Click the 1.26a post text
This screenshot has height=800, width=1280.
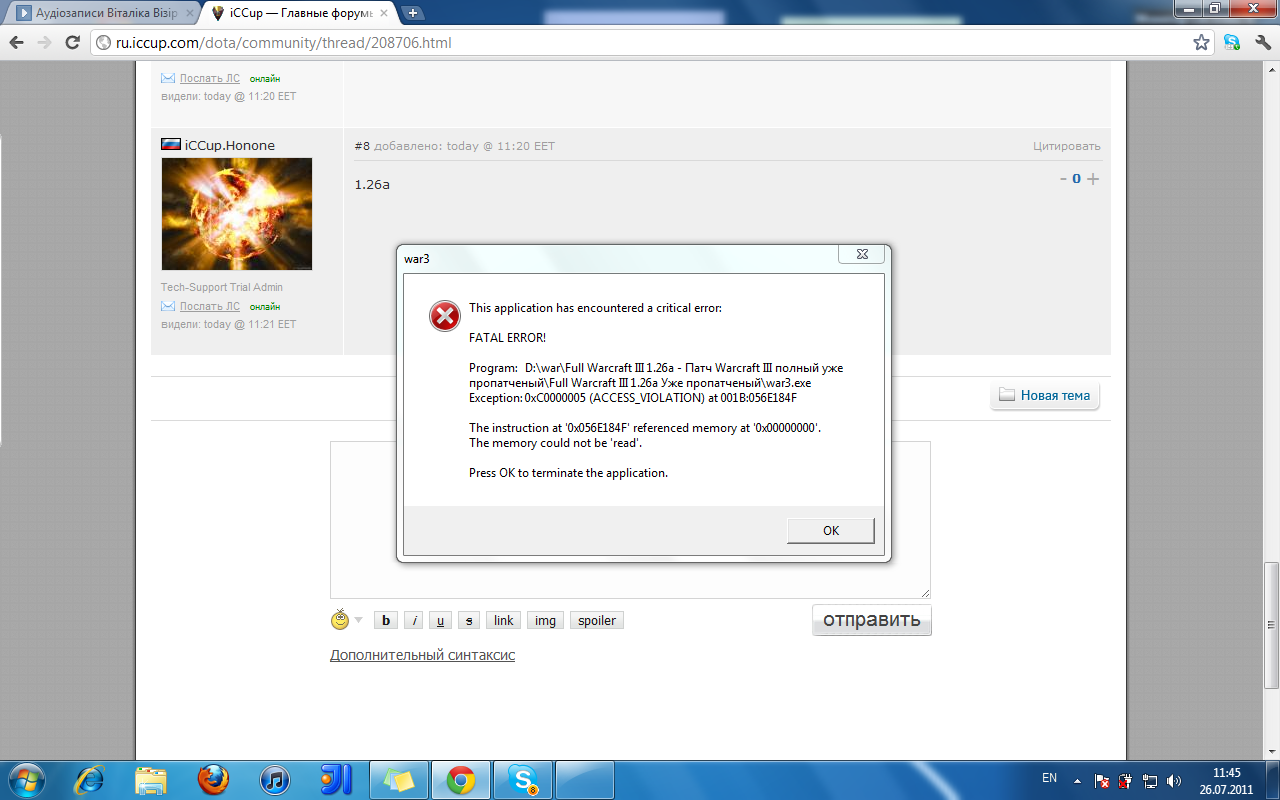pyautogui.click(x=372, y=184)
